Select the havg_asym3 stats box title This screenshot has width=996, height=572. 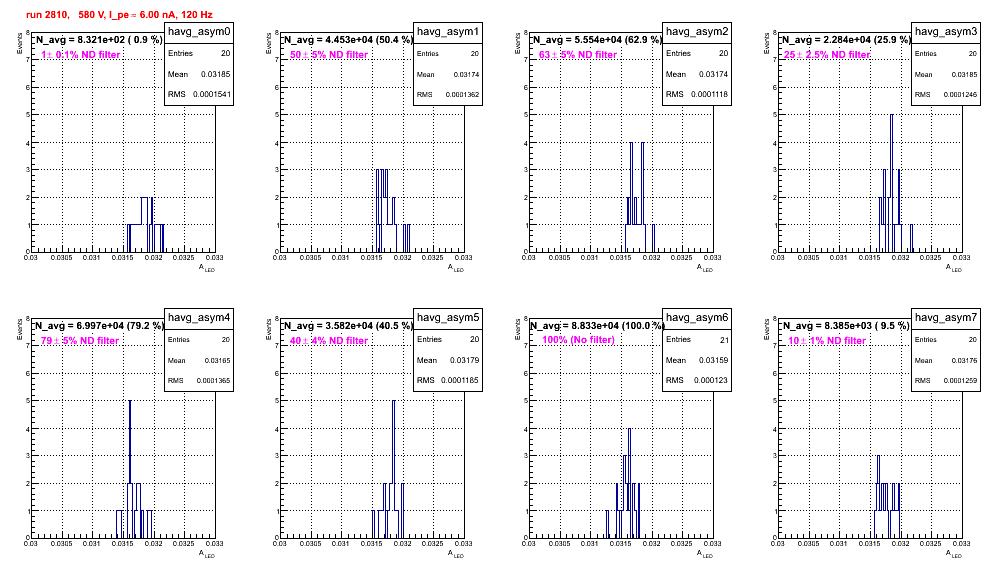[x=946, y=32]
